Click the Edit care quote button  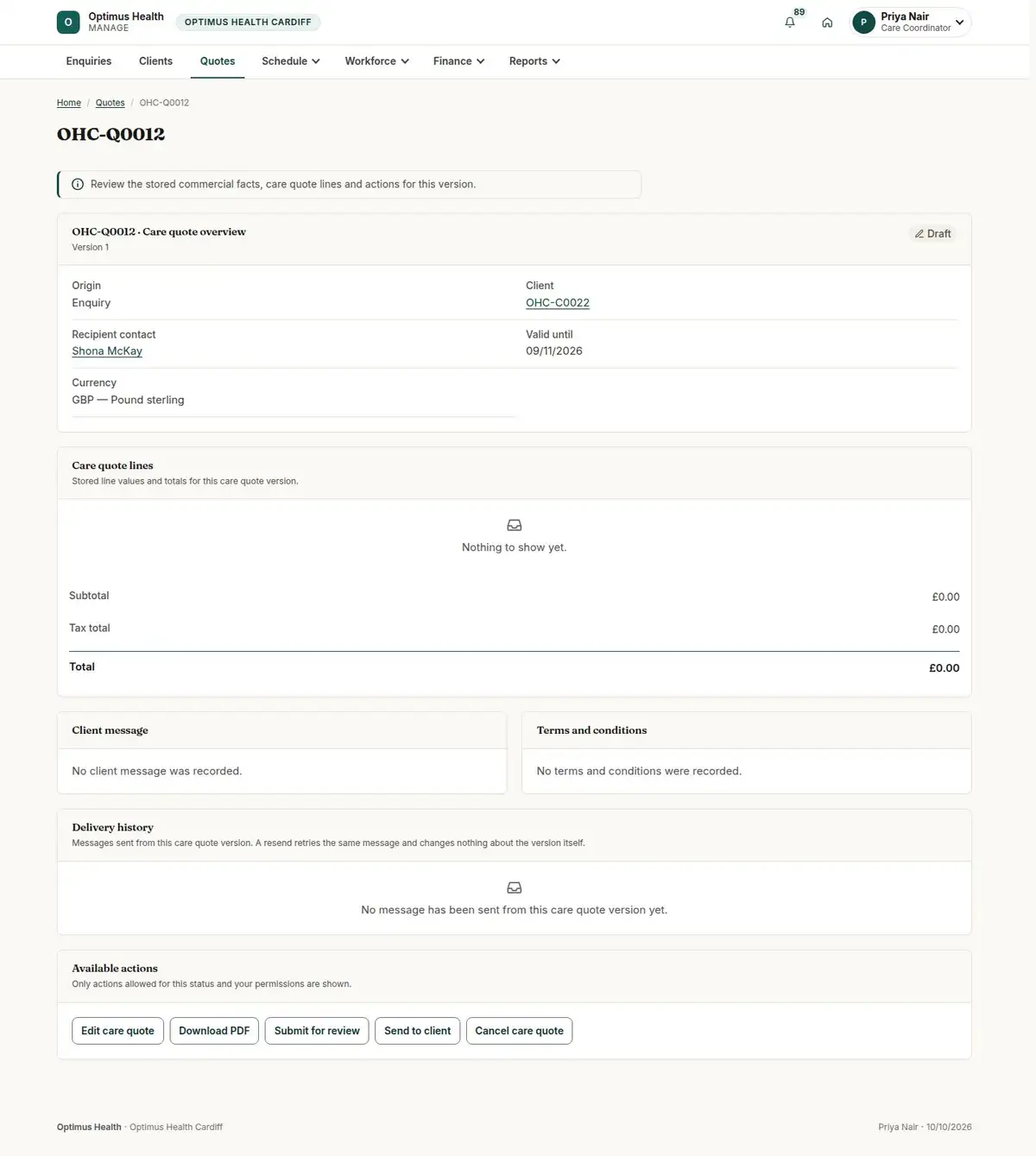point(117,1031)
